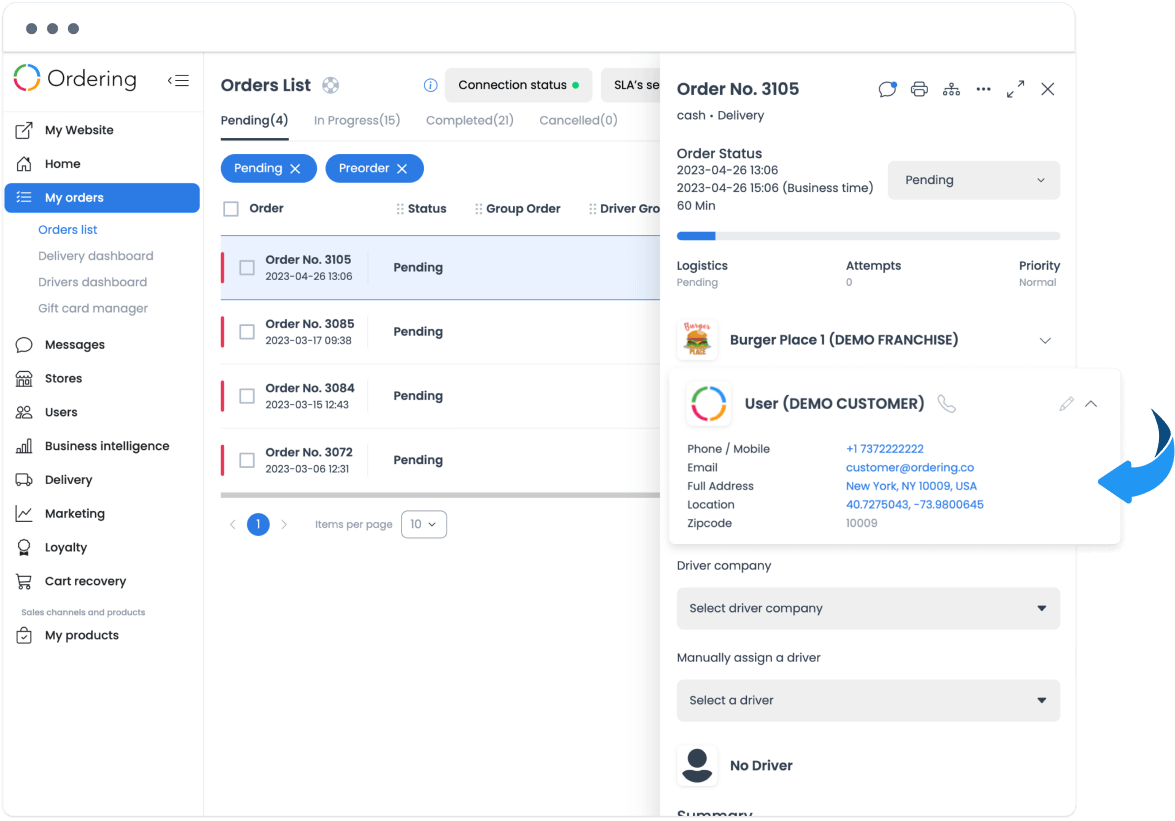Tick checkbox for Order No. 3084
This screenshot has height=821, width=1175.
click(x=247, y=396)
